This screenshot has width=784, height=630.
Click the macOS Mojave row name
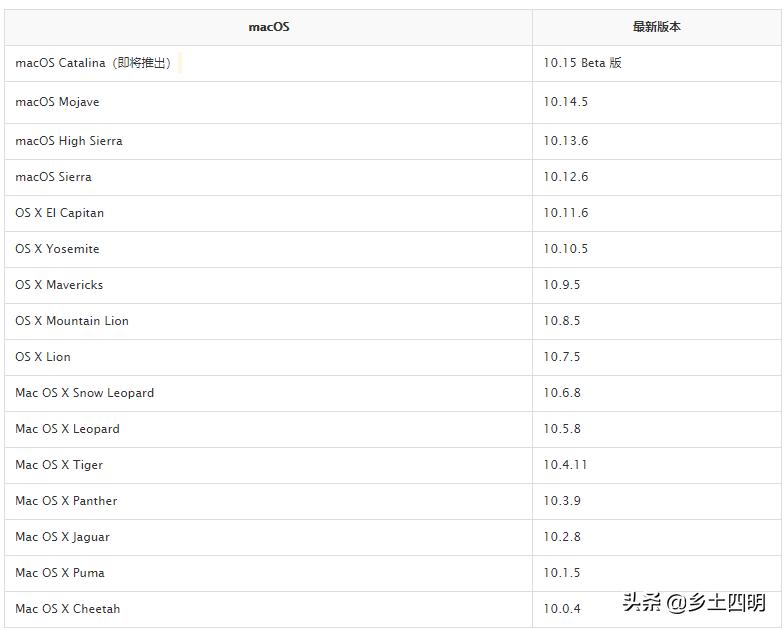pos(57,102)
